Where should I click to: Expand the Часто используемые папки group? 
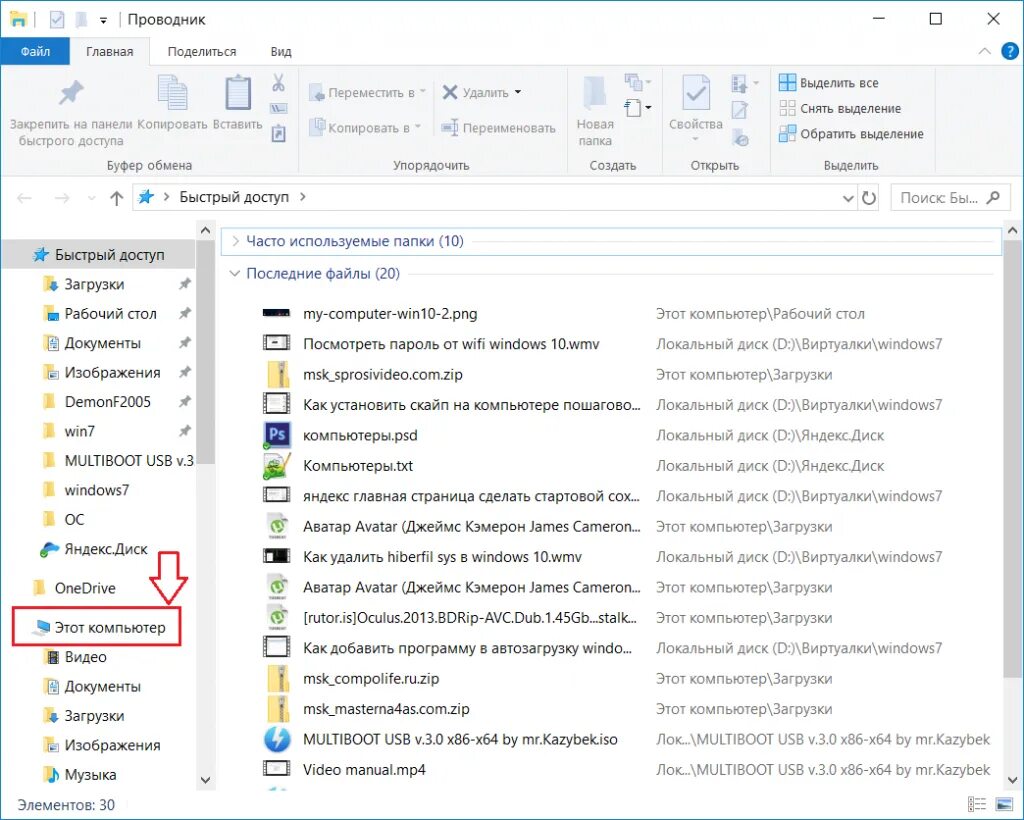pos(235,242)
